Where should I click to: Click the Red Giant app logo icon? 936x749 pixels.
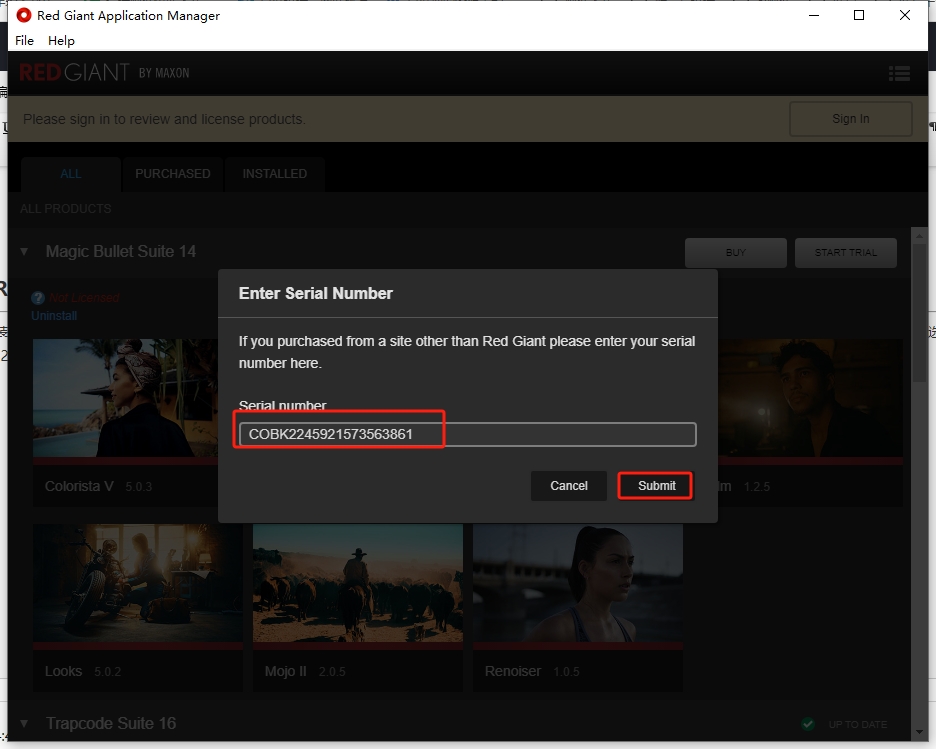[x=24, y=15]
